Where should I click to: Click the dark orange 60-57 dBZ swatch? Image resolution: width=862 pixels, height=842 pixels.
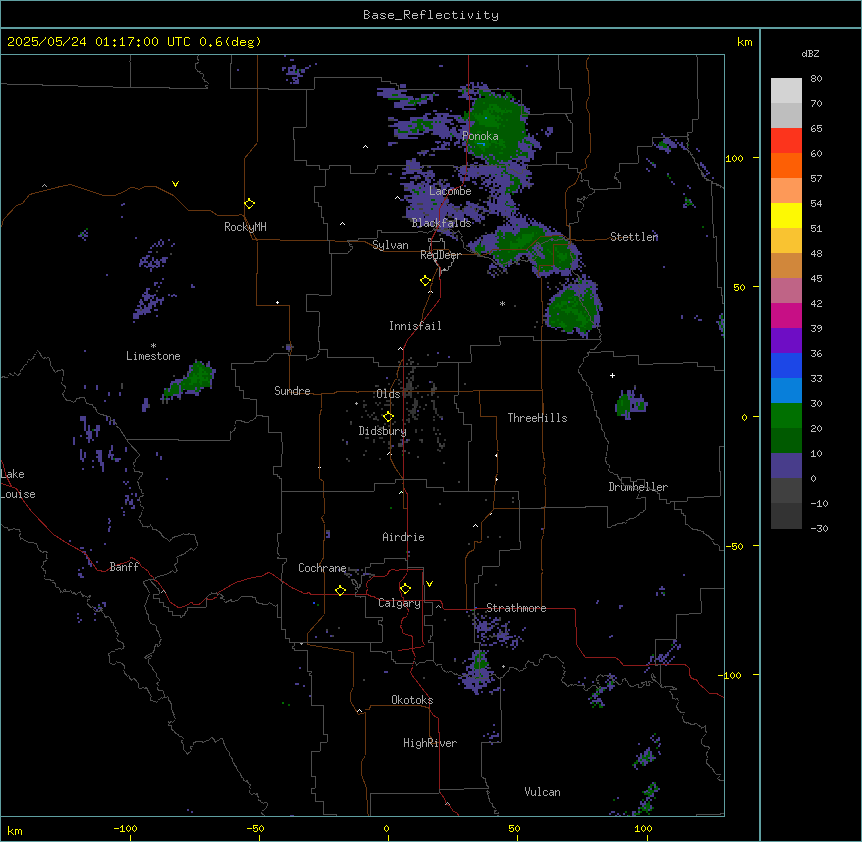pos(786,165)
